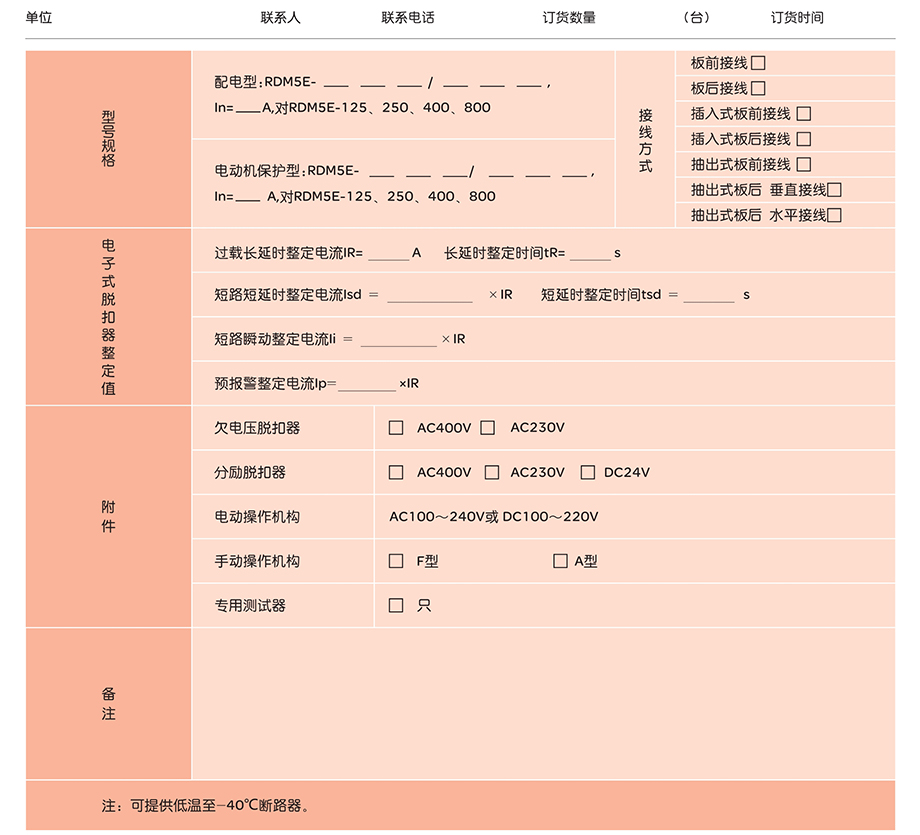The height and width of the screenshot is (835, 920).
Task: Check the 板后接线 checkbox
Action: (758, 88)
